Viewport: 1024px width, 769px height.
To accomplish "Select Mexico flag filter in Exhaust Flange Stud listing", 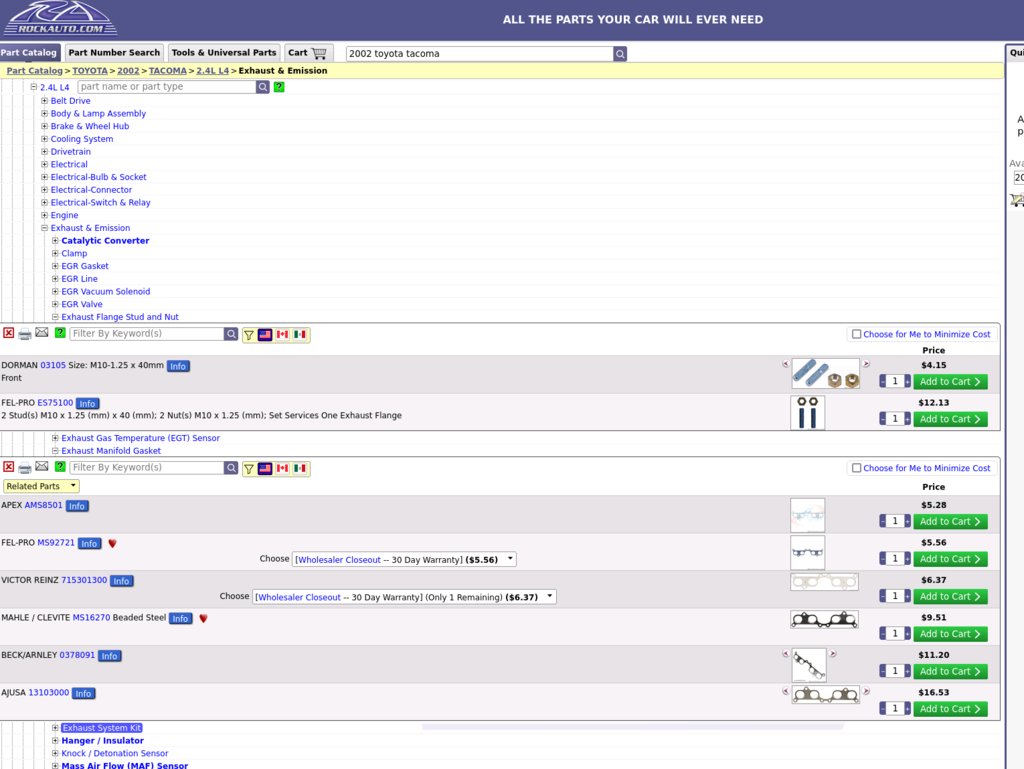I will point(300,335).
